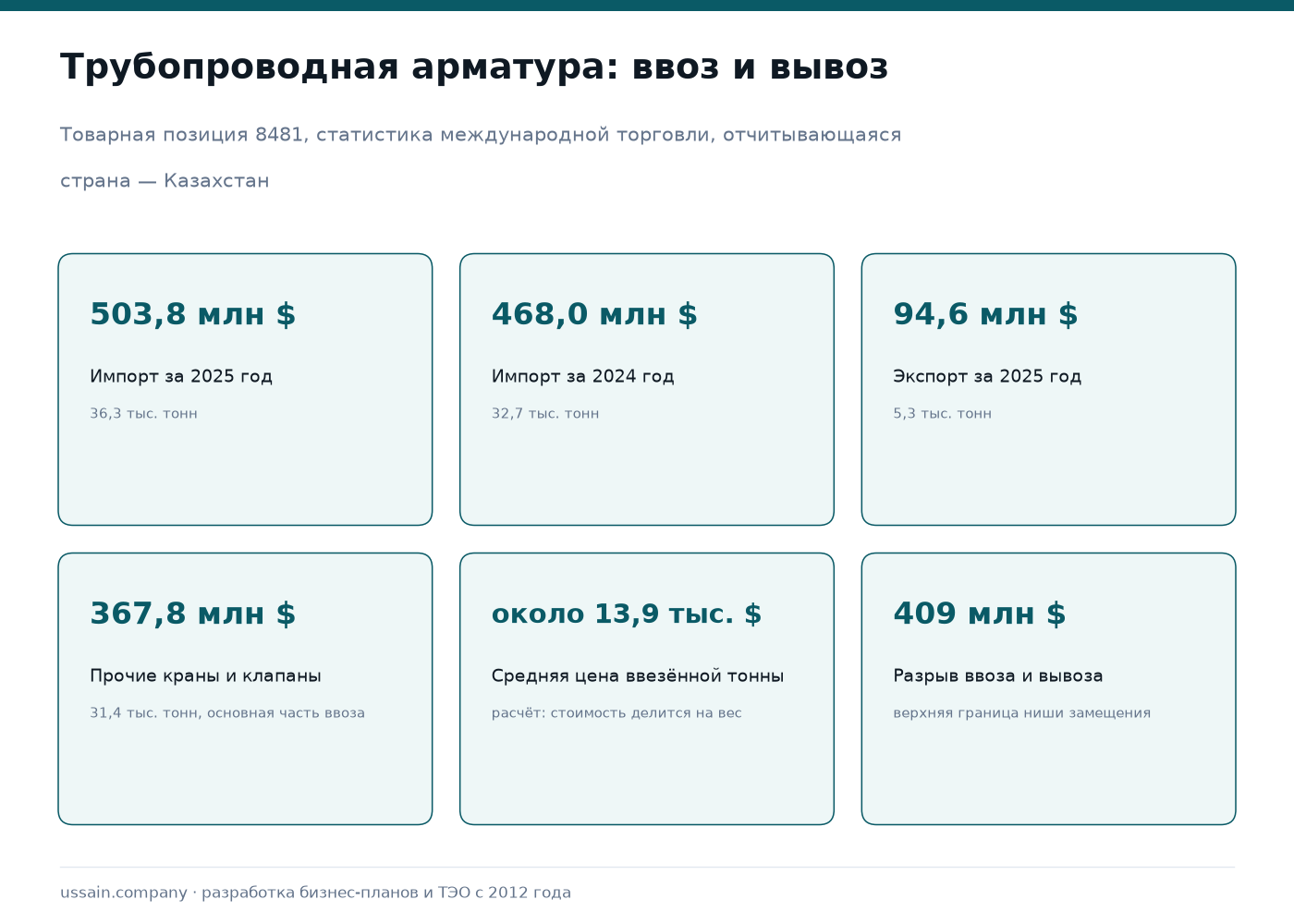Click the note '32,7 тыс. тонн'
Image resolution: width=1294 pixels, height=924 pixels.
tap(545, 414)
